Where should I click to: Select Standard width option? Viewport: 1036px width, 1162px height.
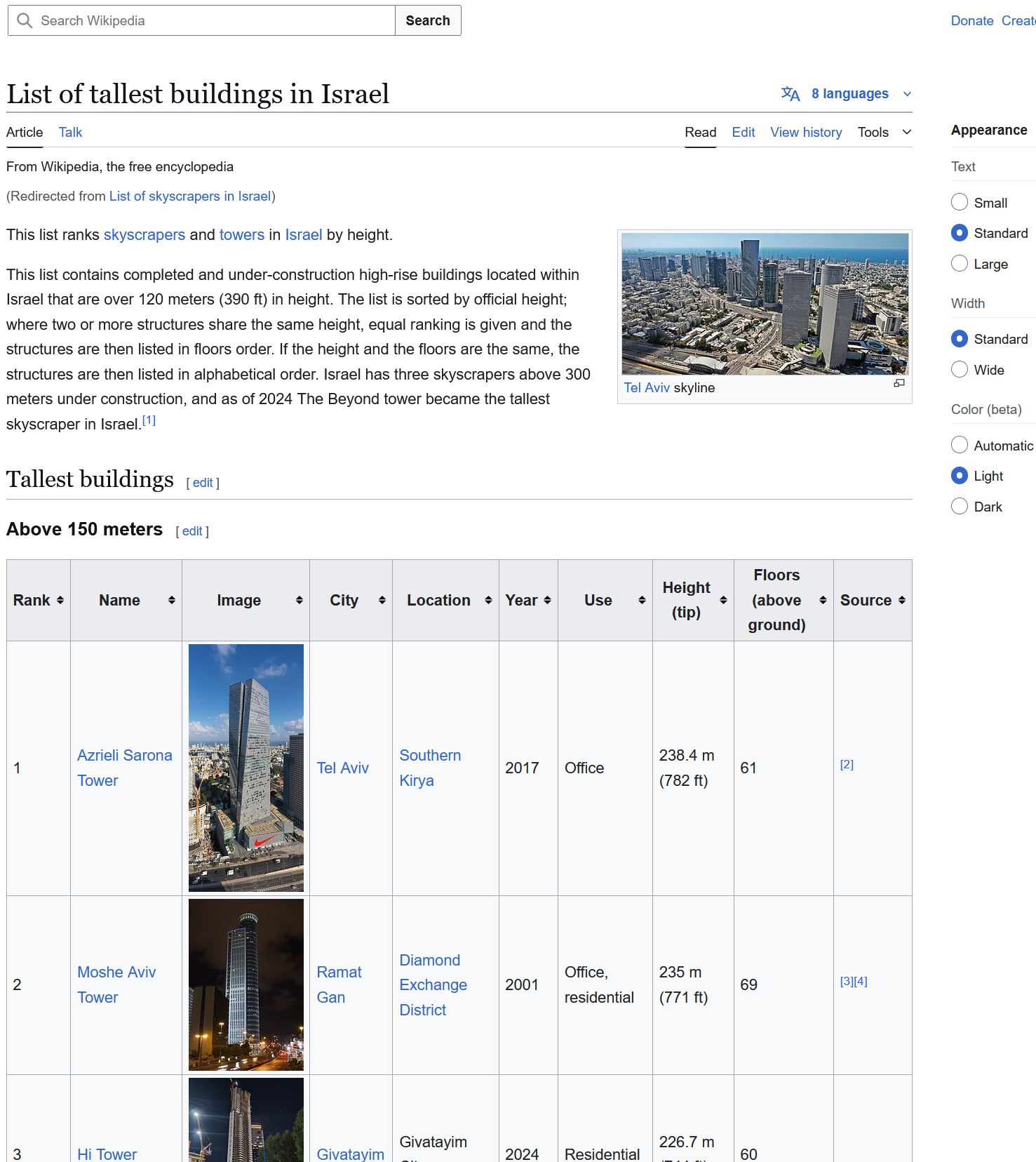tap(960, 339)
